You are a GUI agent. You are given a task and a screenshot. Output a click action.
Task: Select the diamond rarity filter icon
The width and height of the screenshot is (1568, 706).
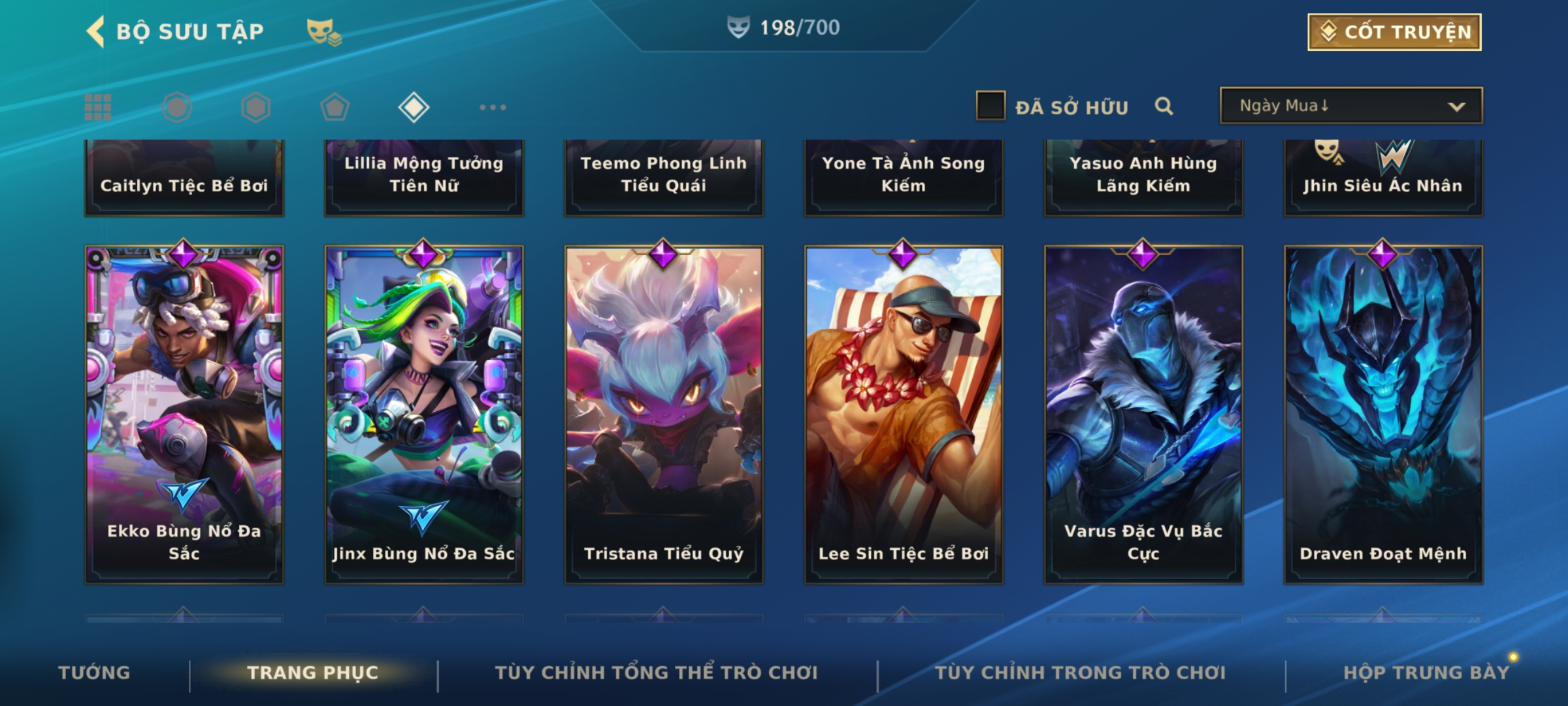(x=414, y=107)
